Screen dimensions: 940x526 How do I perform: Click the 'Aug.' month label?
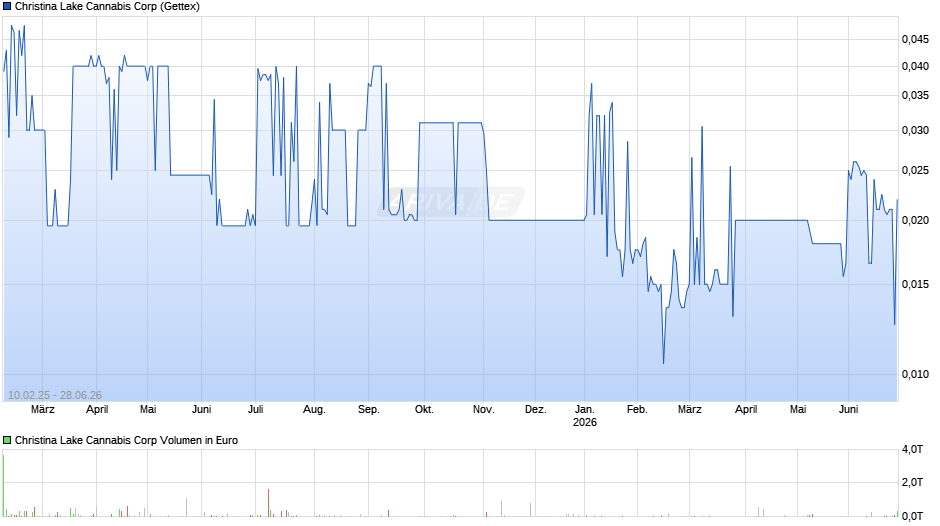pyautogui.click(x=314, y=409)
